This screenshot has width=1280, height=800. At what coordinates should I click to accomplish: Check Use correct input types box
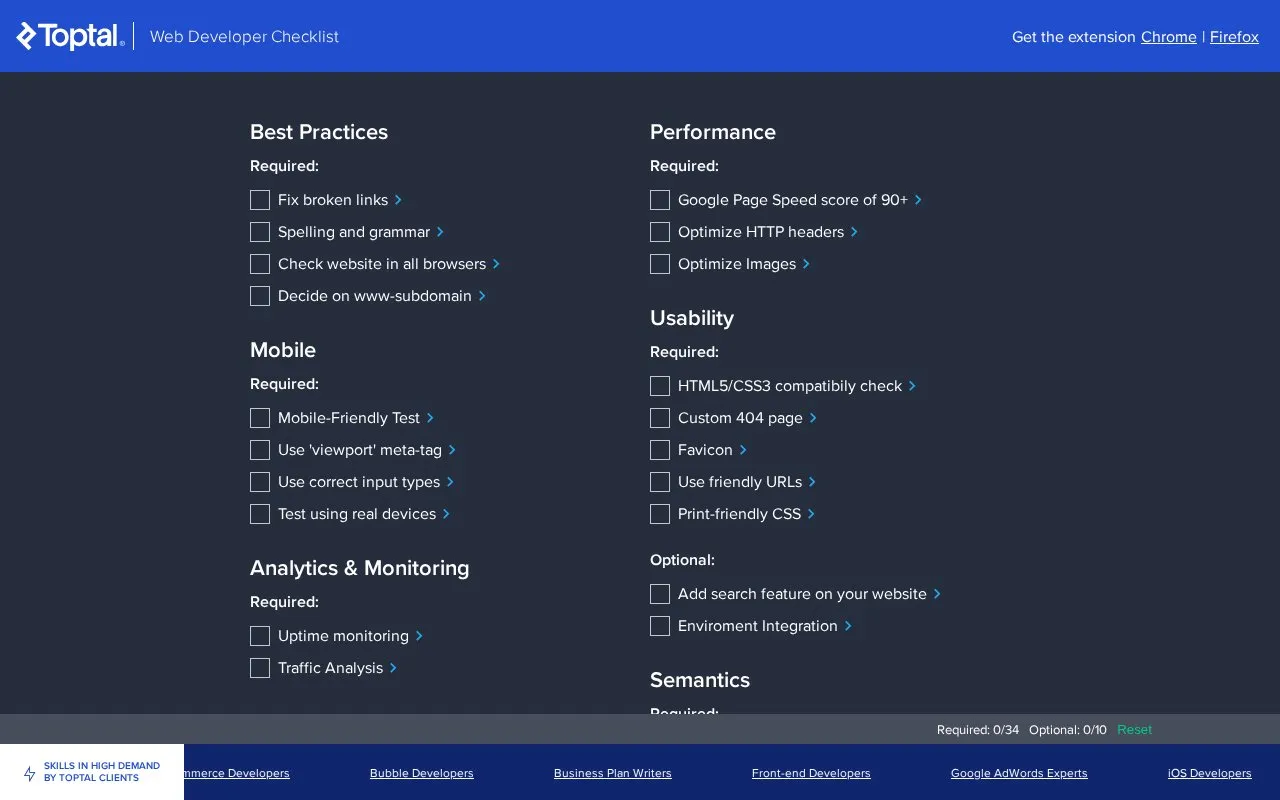260,482
